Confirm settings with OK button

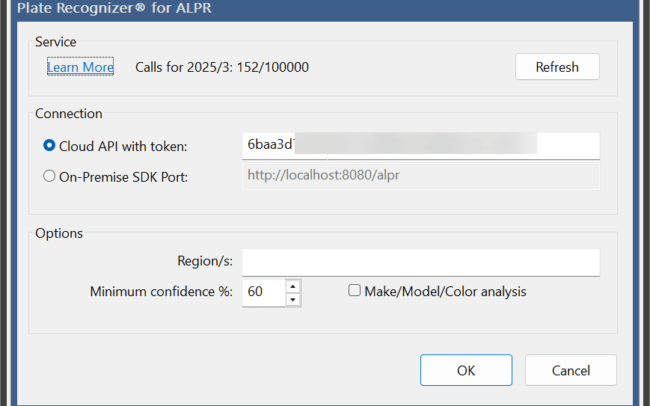pos(466,370)
